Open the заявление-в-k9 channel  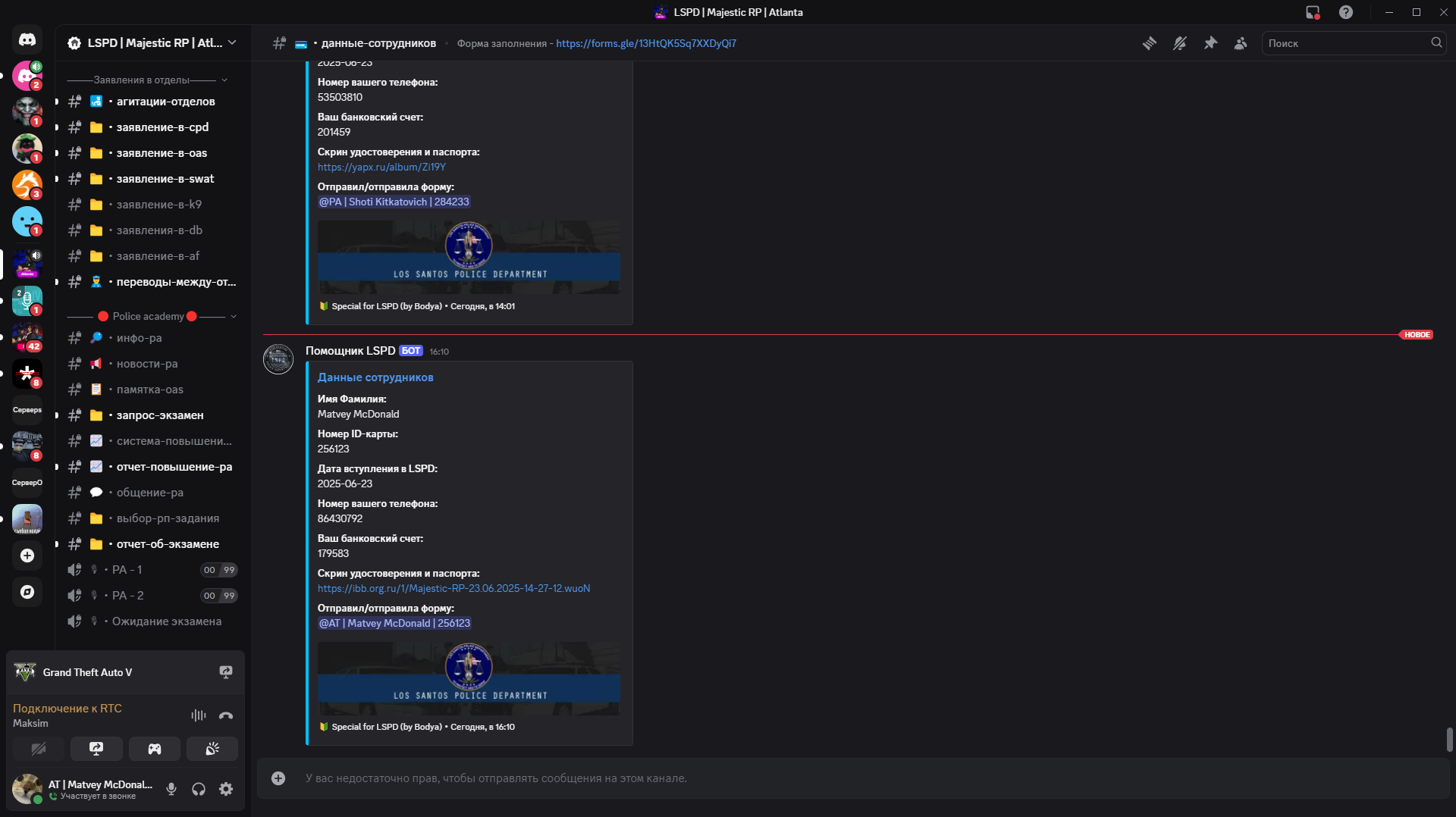click(x=152, y=205)
